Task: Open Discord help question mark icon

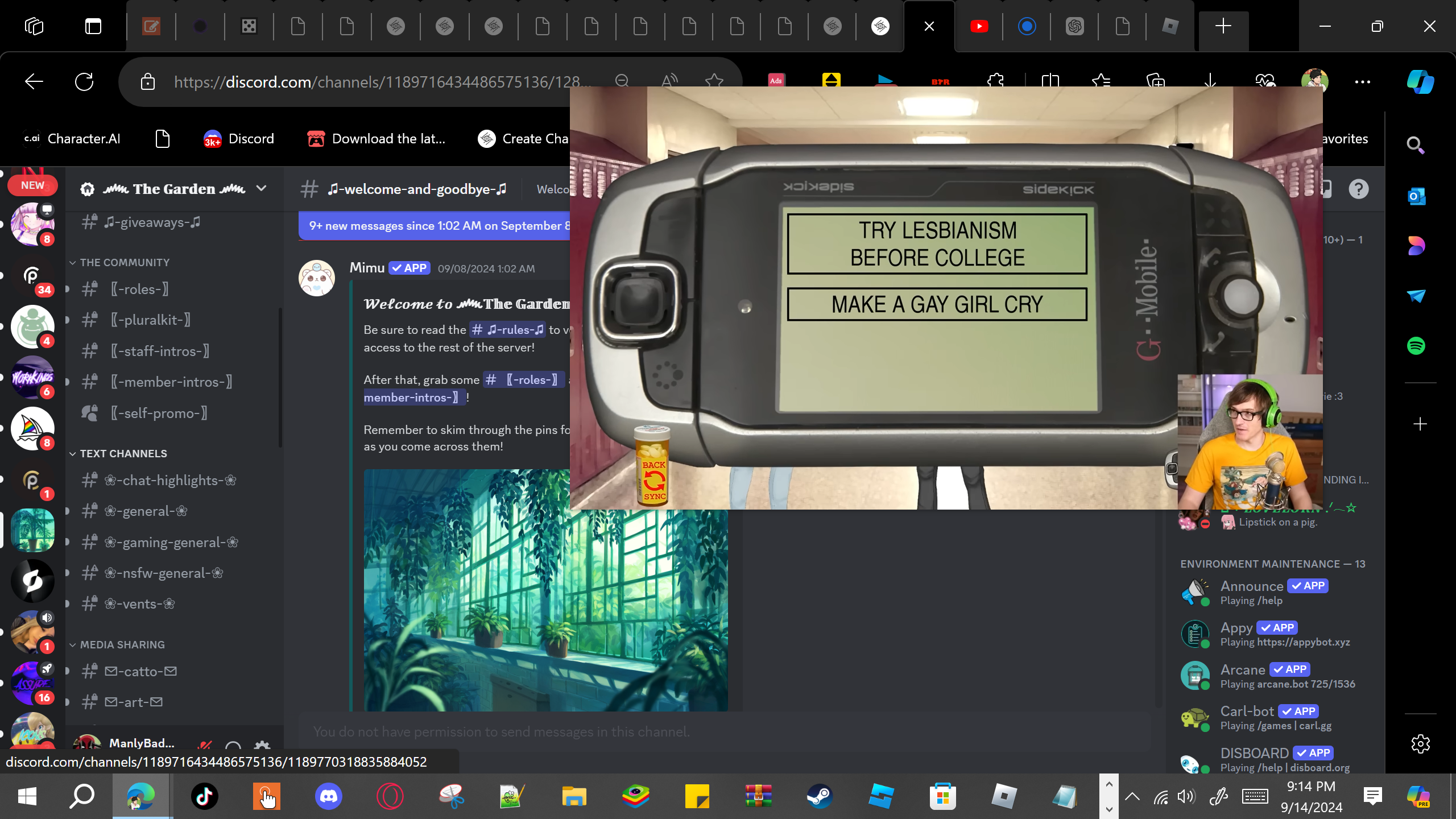Action: point(1359,189)
